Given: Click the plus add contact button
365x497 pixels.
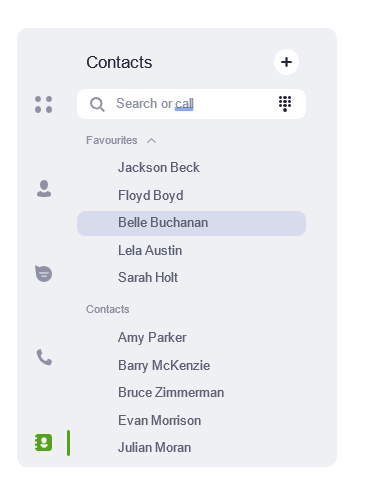Looking at the screenshot, I should pos(286,62).
